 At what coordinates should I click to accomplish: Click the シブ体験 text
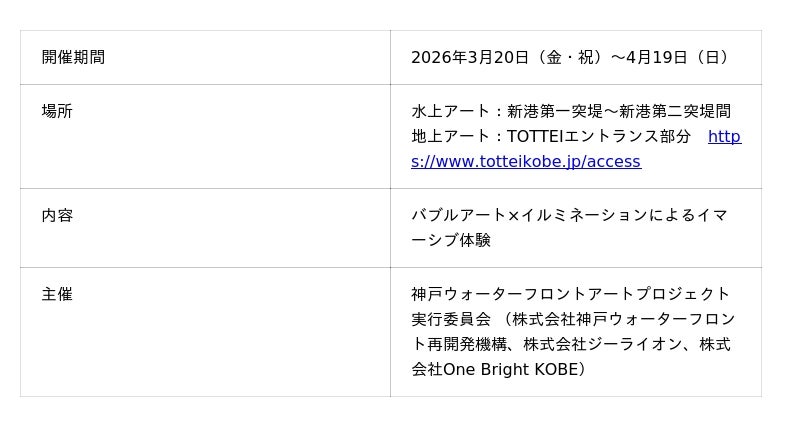(451, 240)
